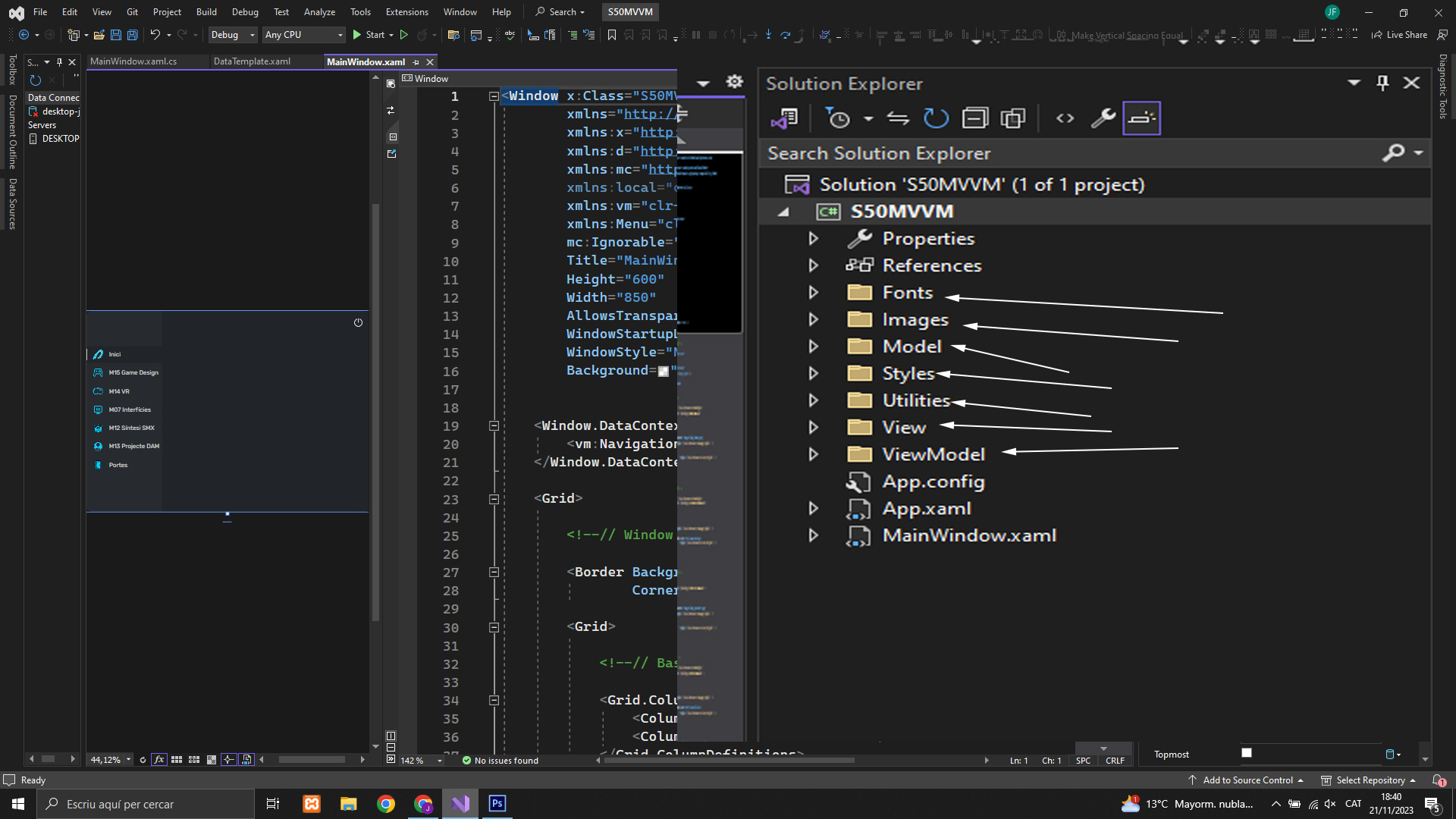Open Properties wrench in Solution Explorer
This screenshot has height=819, width=1456.
point(1103,118)
